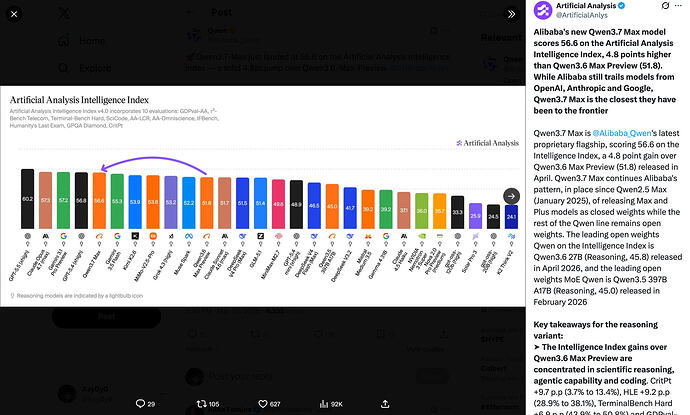Close the image viewer overlay
The width and height of the screenshot is (690, 415).
tap(14, 14)
